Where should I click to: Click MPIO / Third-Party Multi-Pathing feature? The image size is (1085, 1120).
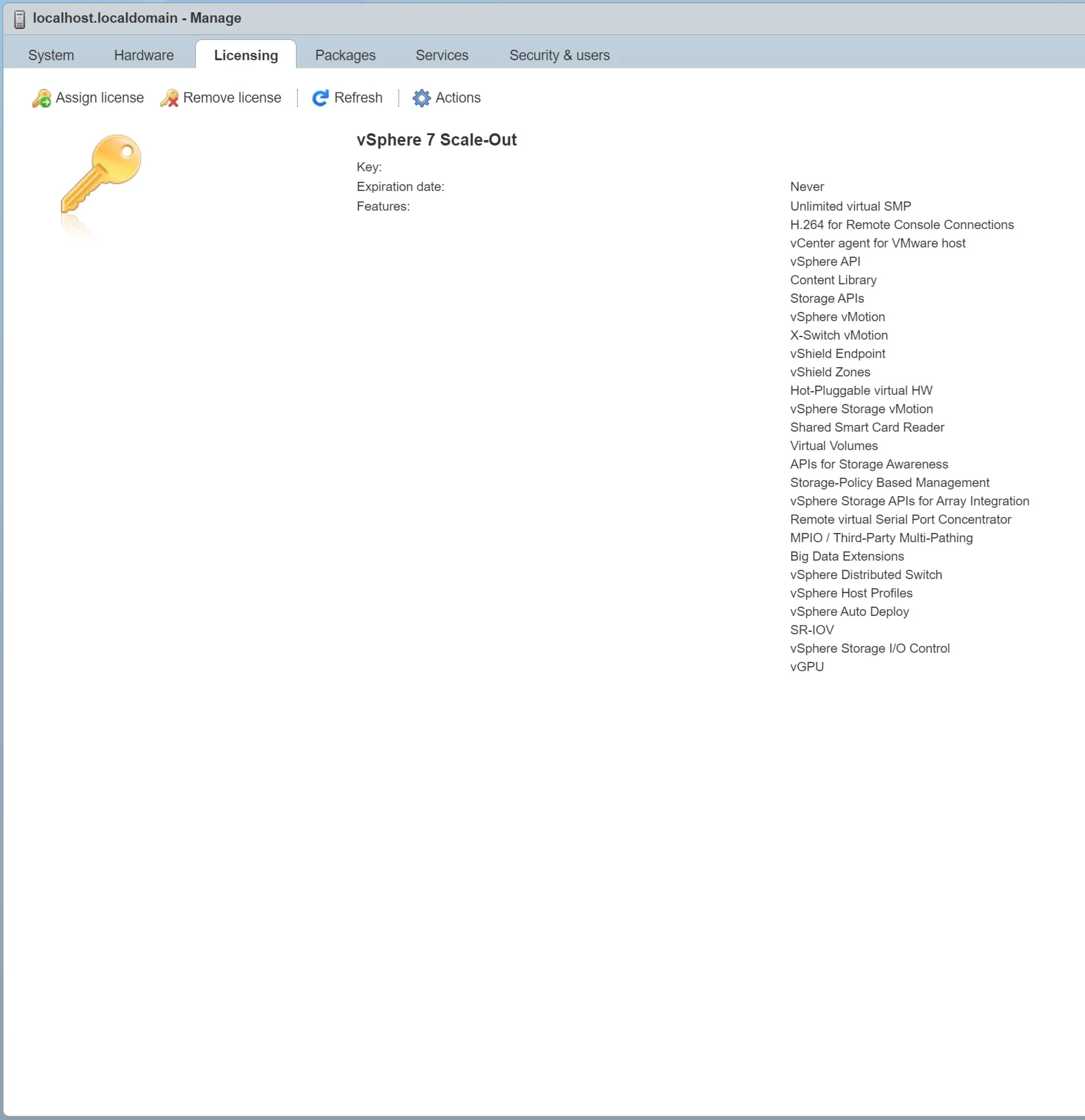coord(881,538)
